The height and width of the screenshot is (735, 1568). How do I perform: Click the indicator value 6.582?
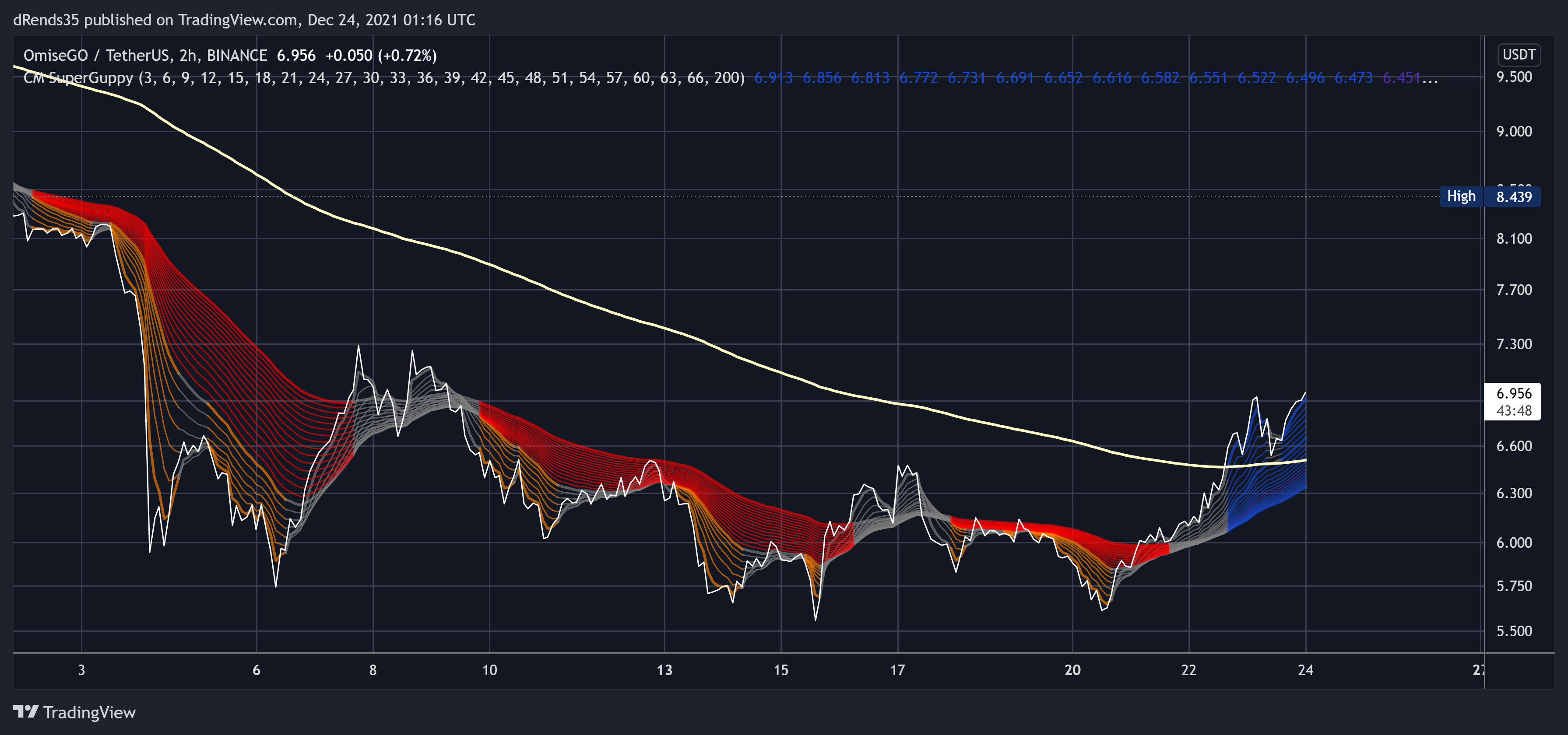pyautogui.click(x=1160, y=78)
